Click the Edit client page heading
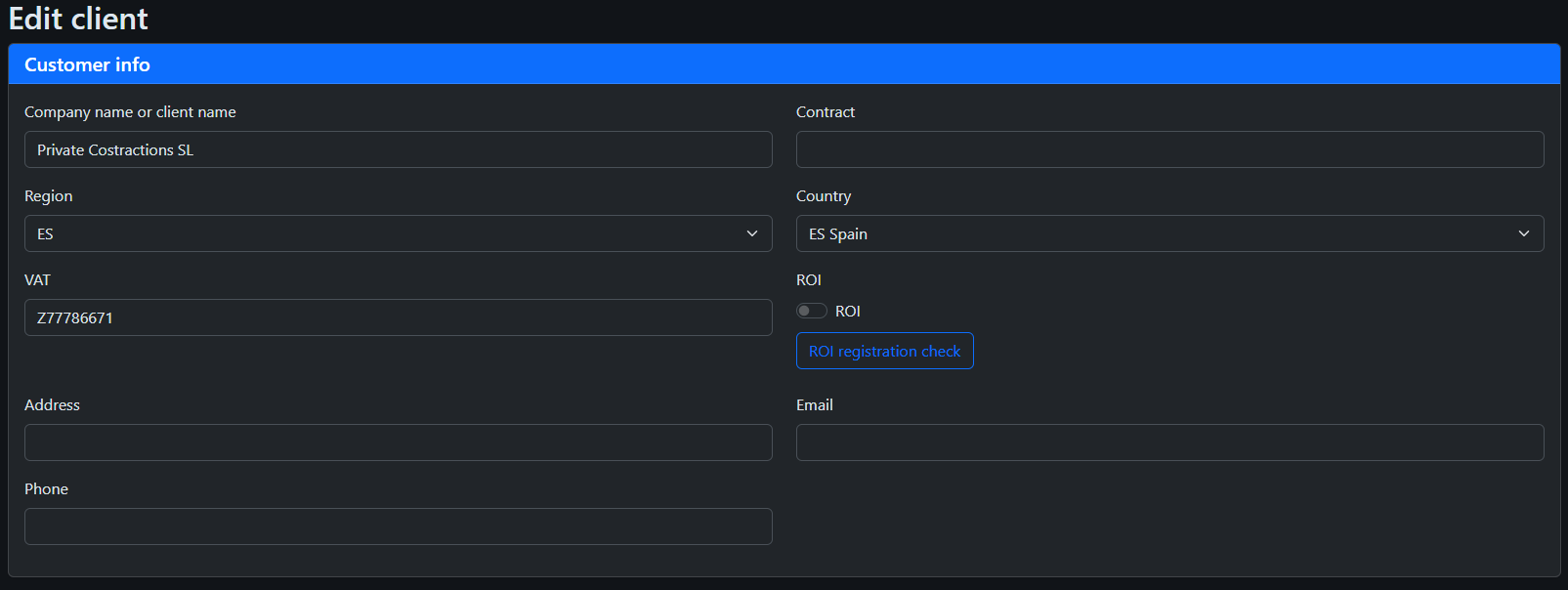Screen dimensions: 1568x590 [x=78, y=19]
